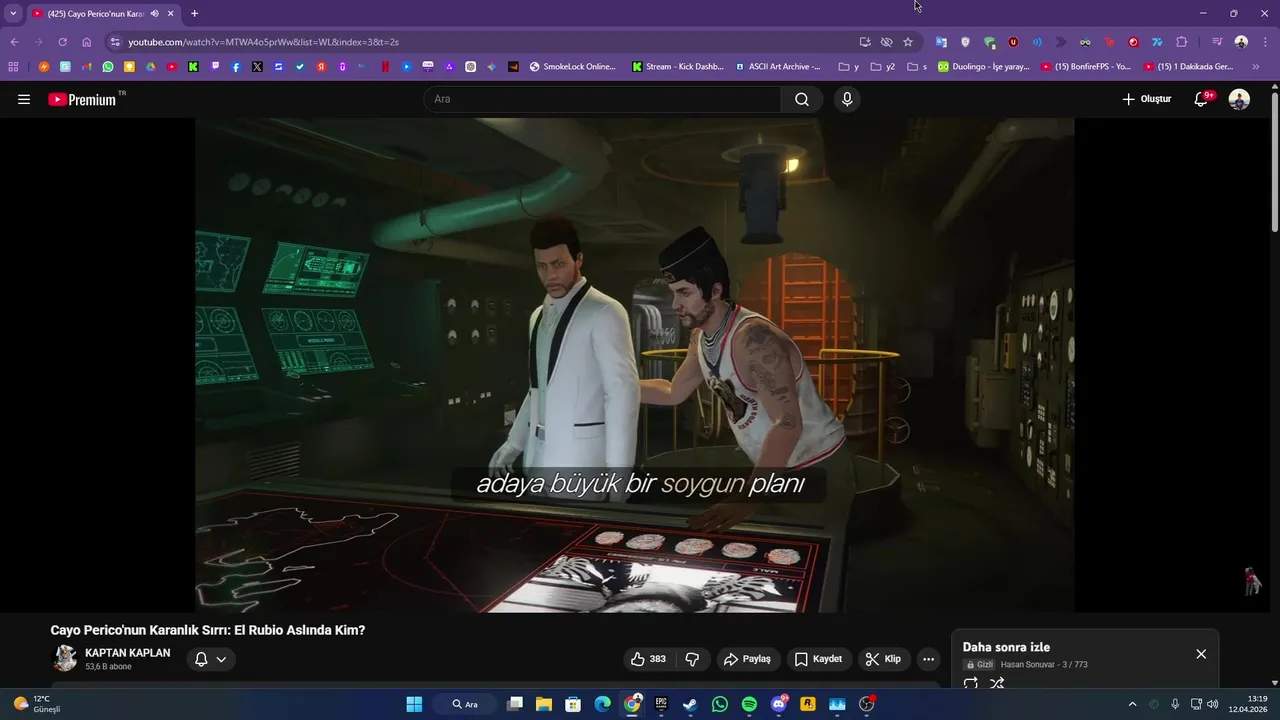1280x720 pixels.
Task: Open KAPTAN KAPLAN channel name link
Action: tap(127, 653)
